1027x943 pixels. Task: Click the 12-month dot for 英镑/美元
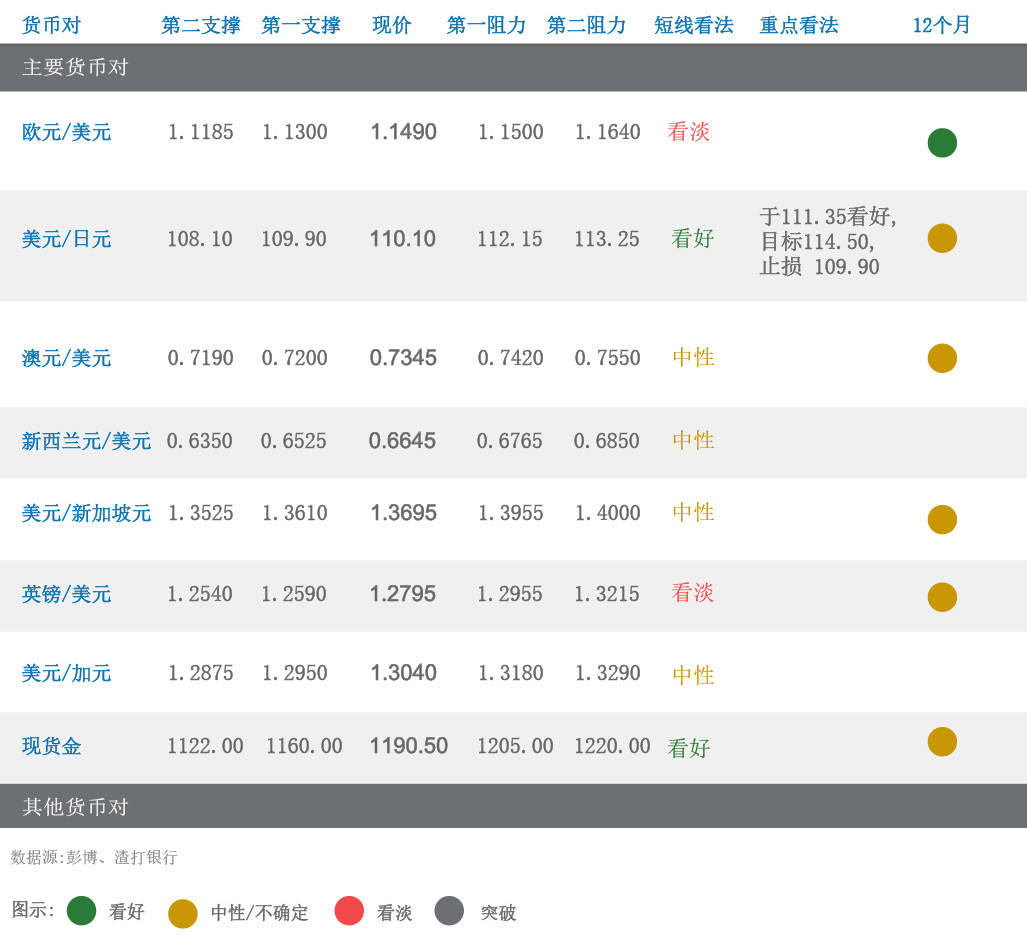point(942,597)
